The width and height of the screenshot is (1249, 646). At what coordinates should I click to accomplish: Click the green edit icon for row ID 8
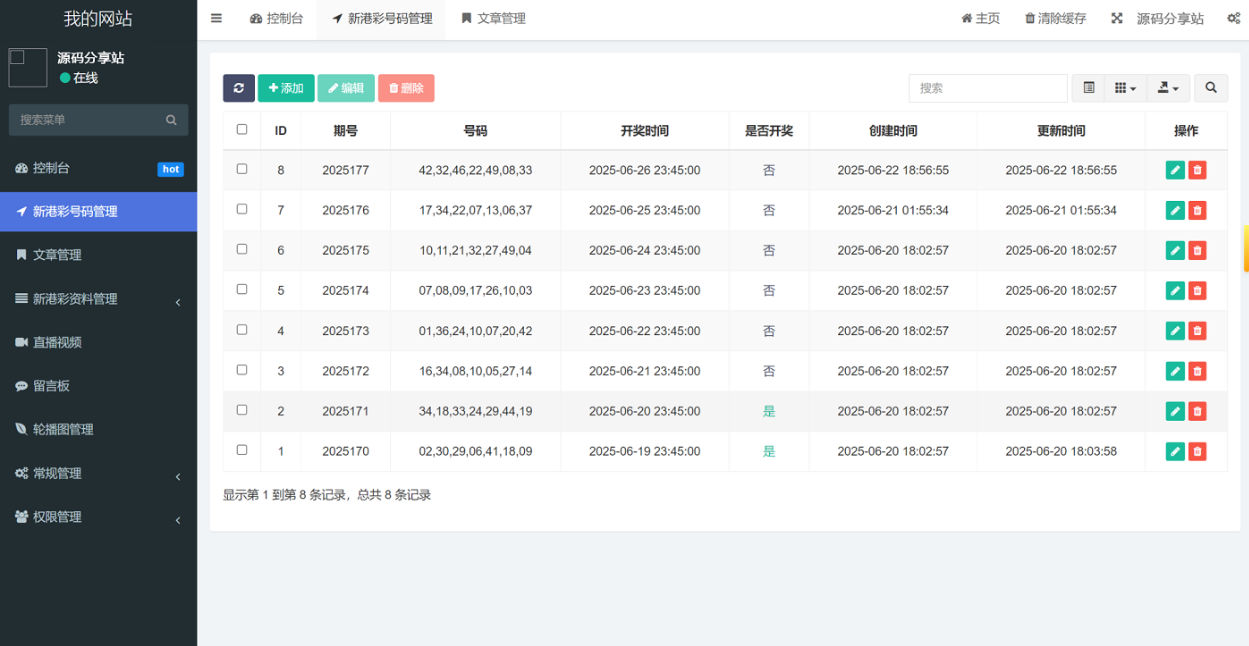(x=1175, y=170)
